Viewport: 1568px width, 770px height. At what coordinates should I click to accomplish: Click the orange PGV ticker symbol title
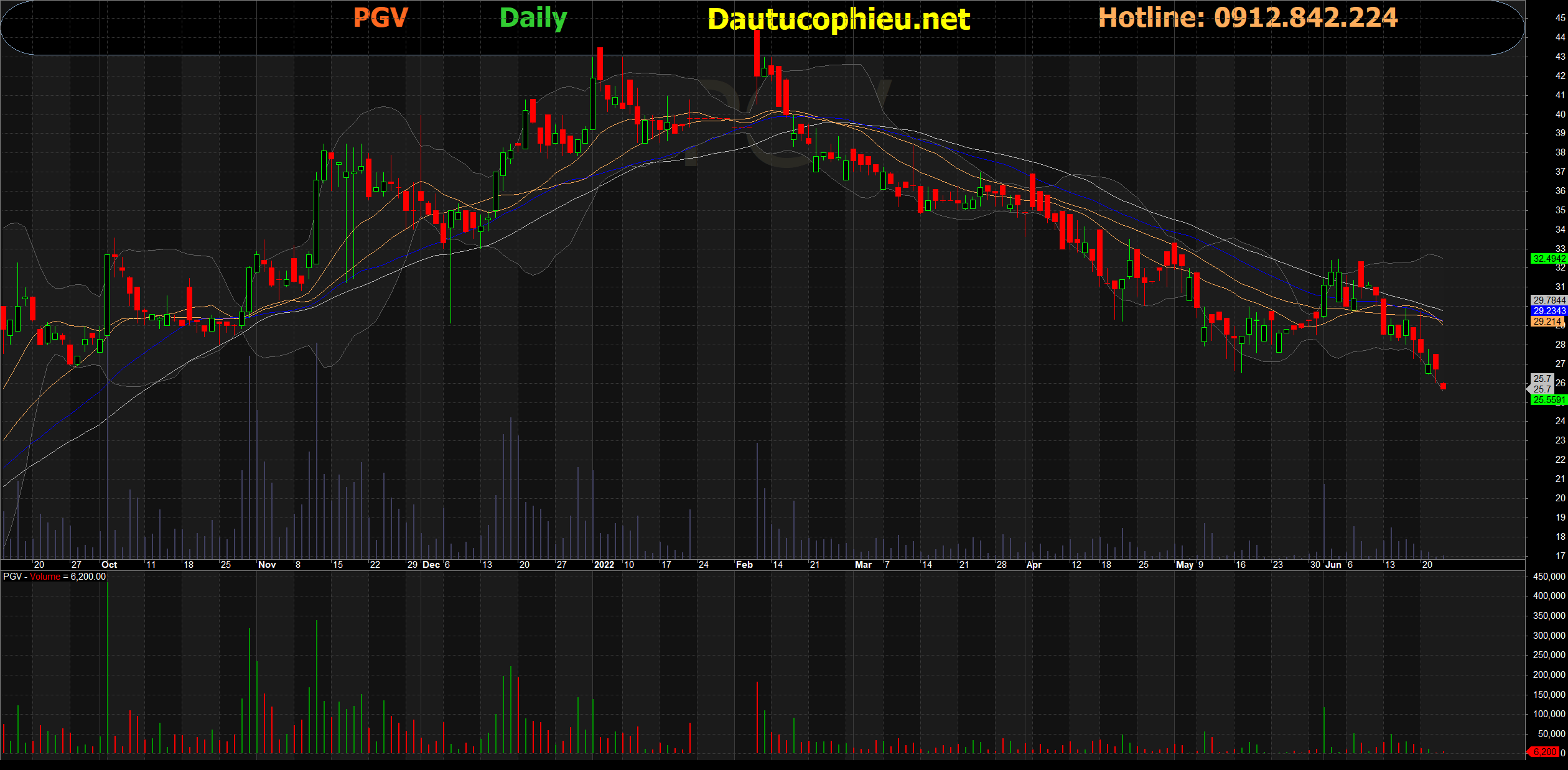point(380,17)
